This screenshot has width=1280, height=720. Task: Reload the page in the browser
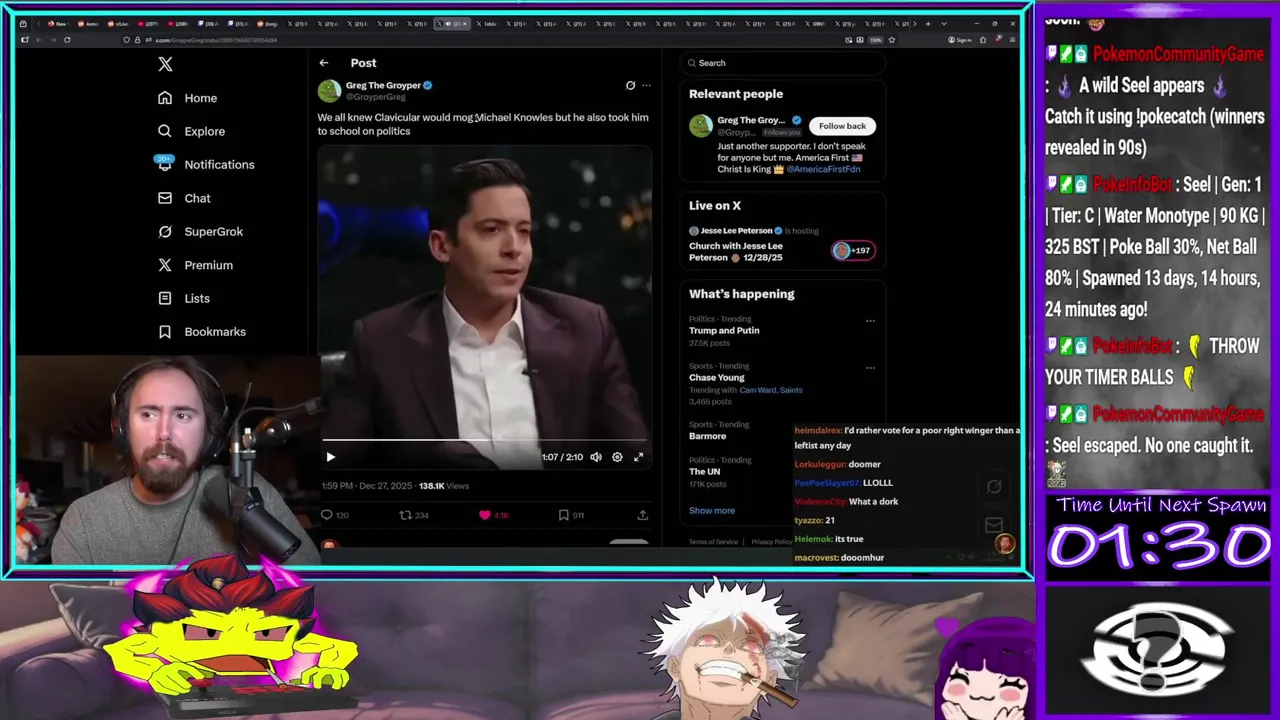tap(67, 40)
